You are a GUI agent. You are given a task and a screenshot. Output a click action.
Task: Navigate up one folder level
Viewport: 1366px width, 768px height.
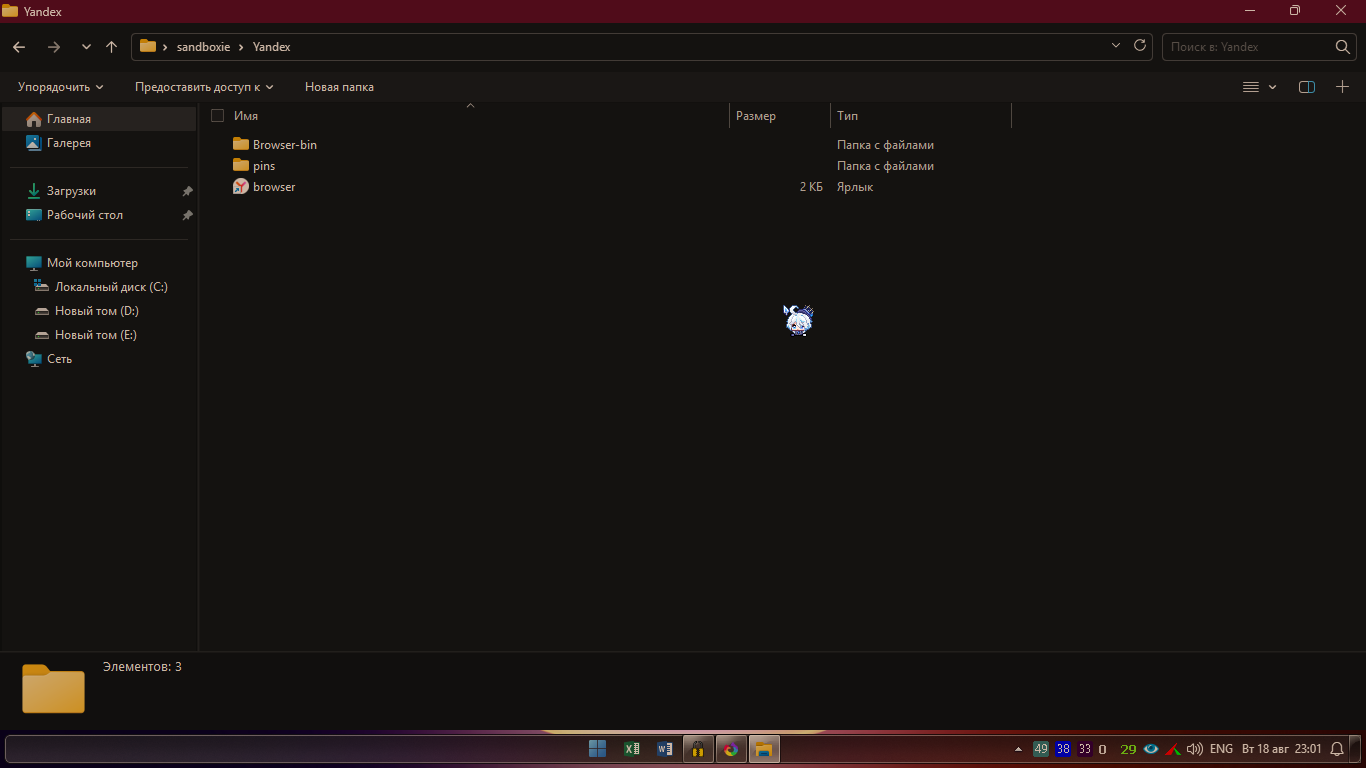point(111,47)
